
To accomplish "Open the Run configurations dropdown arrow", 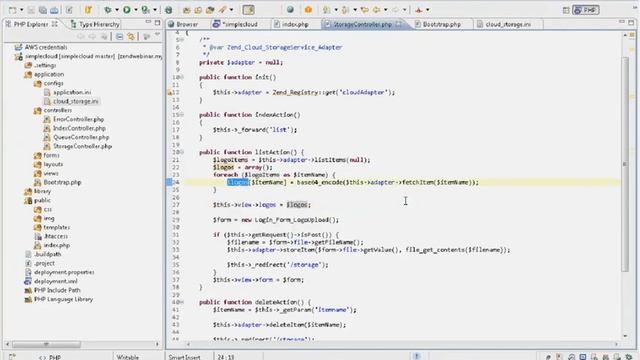I will pyautogui.click(x=136, y=10).
